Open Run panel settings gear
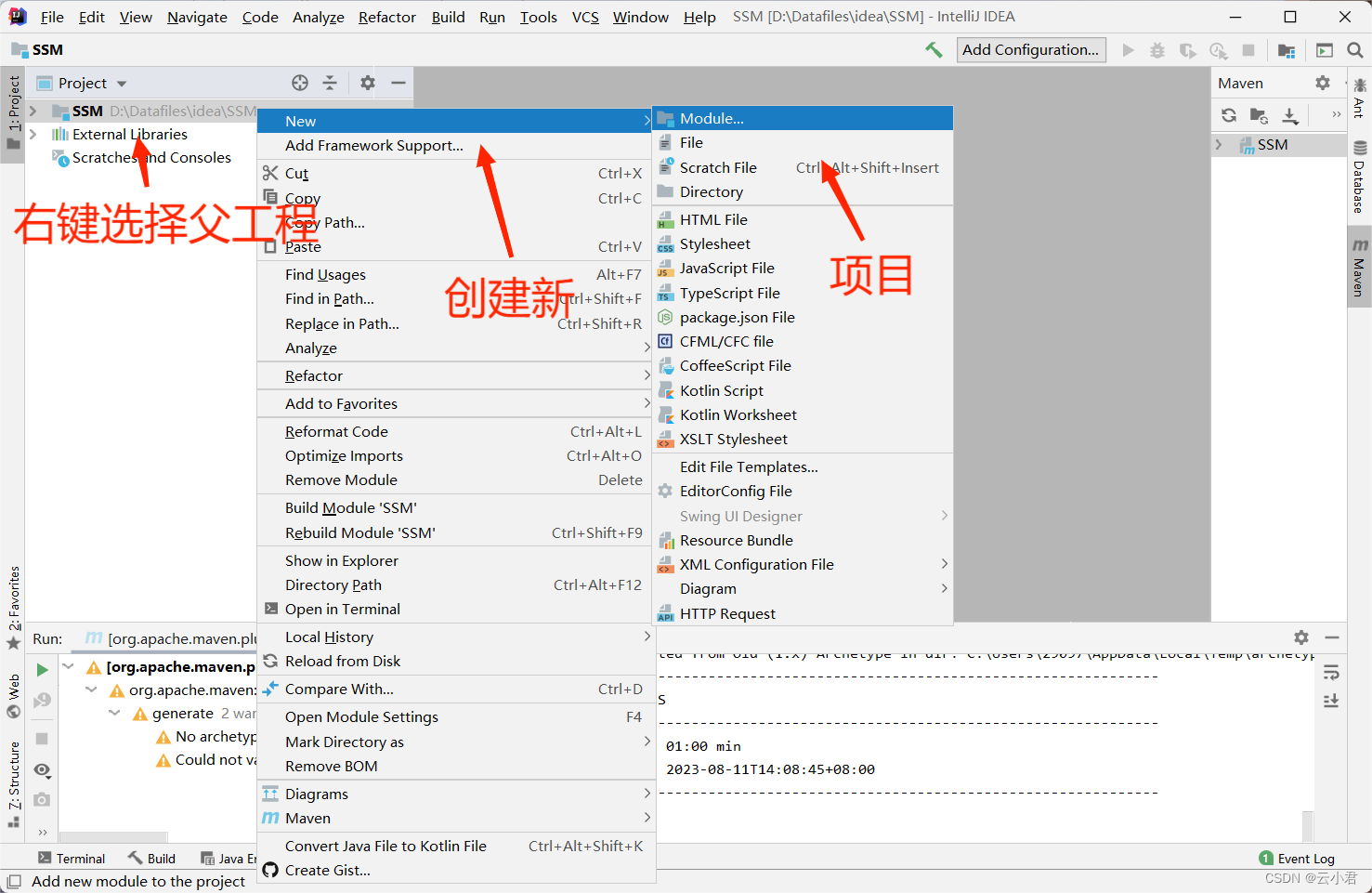 point(1301,637)
